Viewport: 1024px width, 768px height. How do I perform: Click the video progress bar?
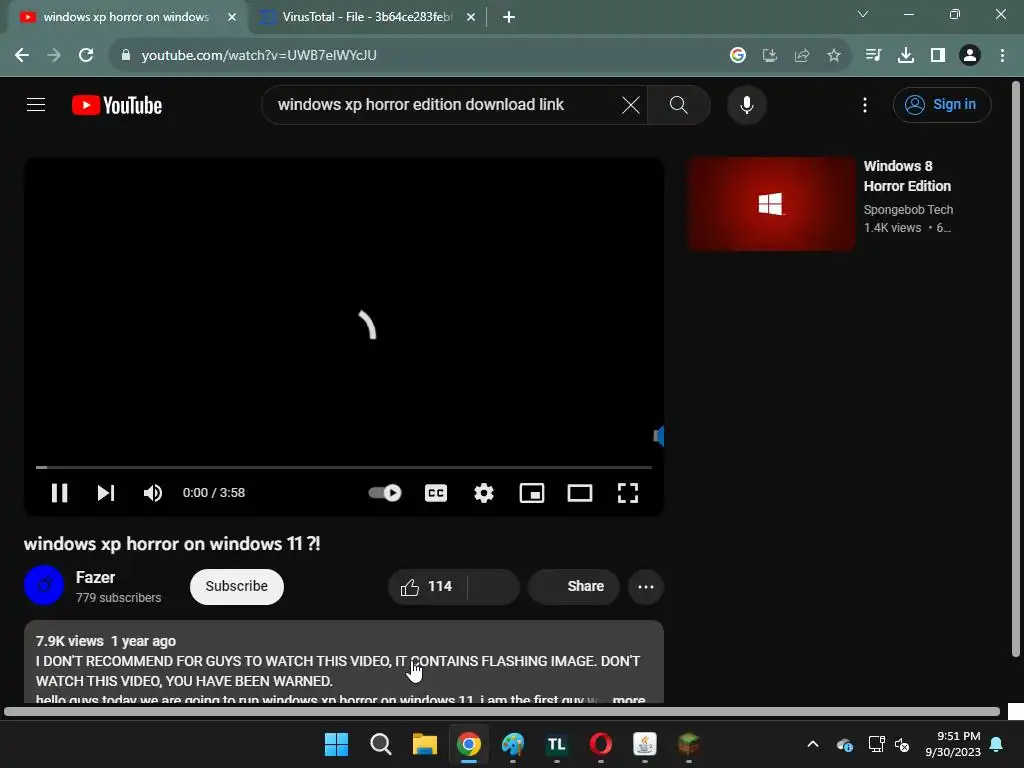click(x=344, y=467)
